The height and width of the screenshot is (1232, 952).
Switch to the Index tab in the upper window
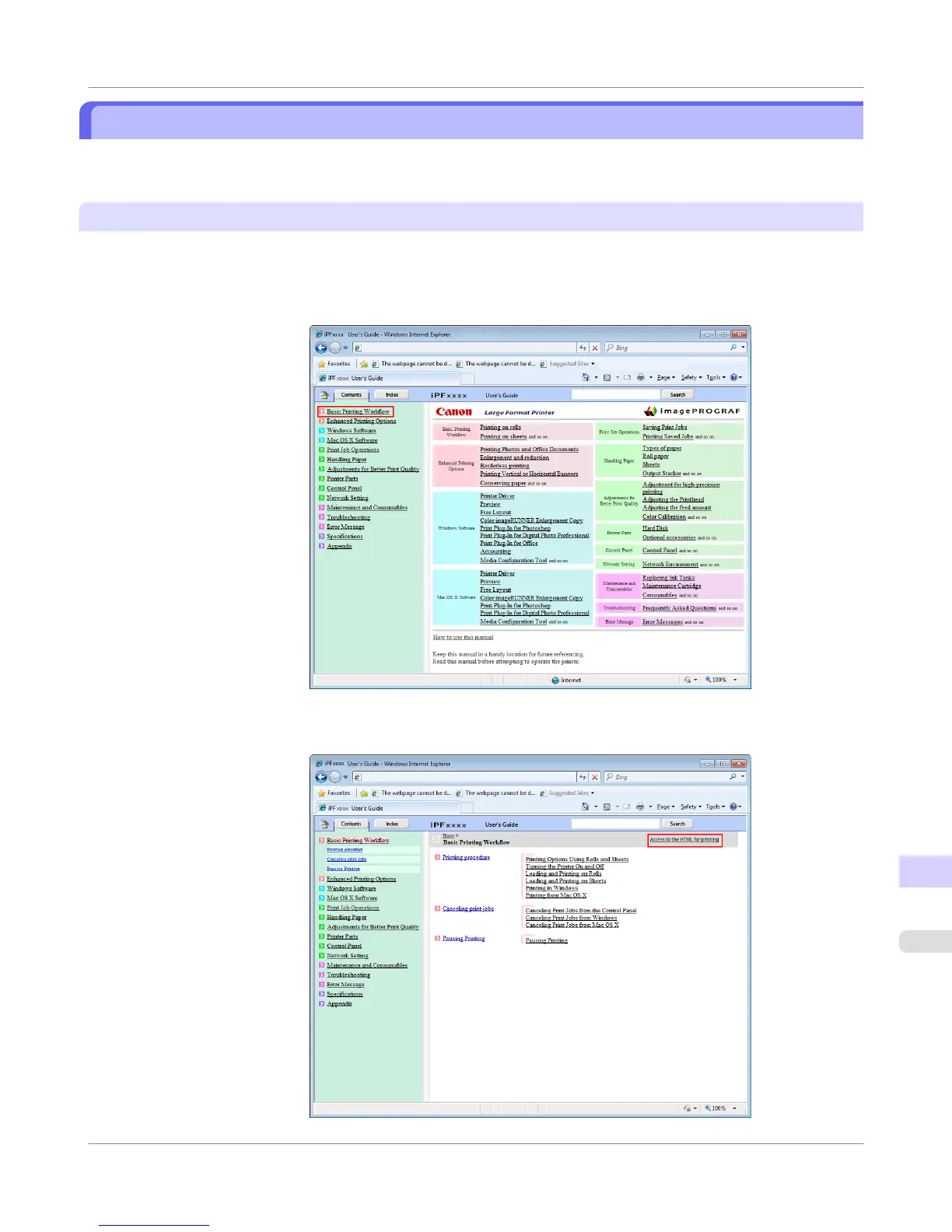point(392,395)
